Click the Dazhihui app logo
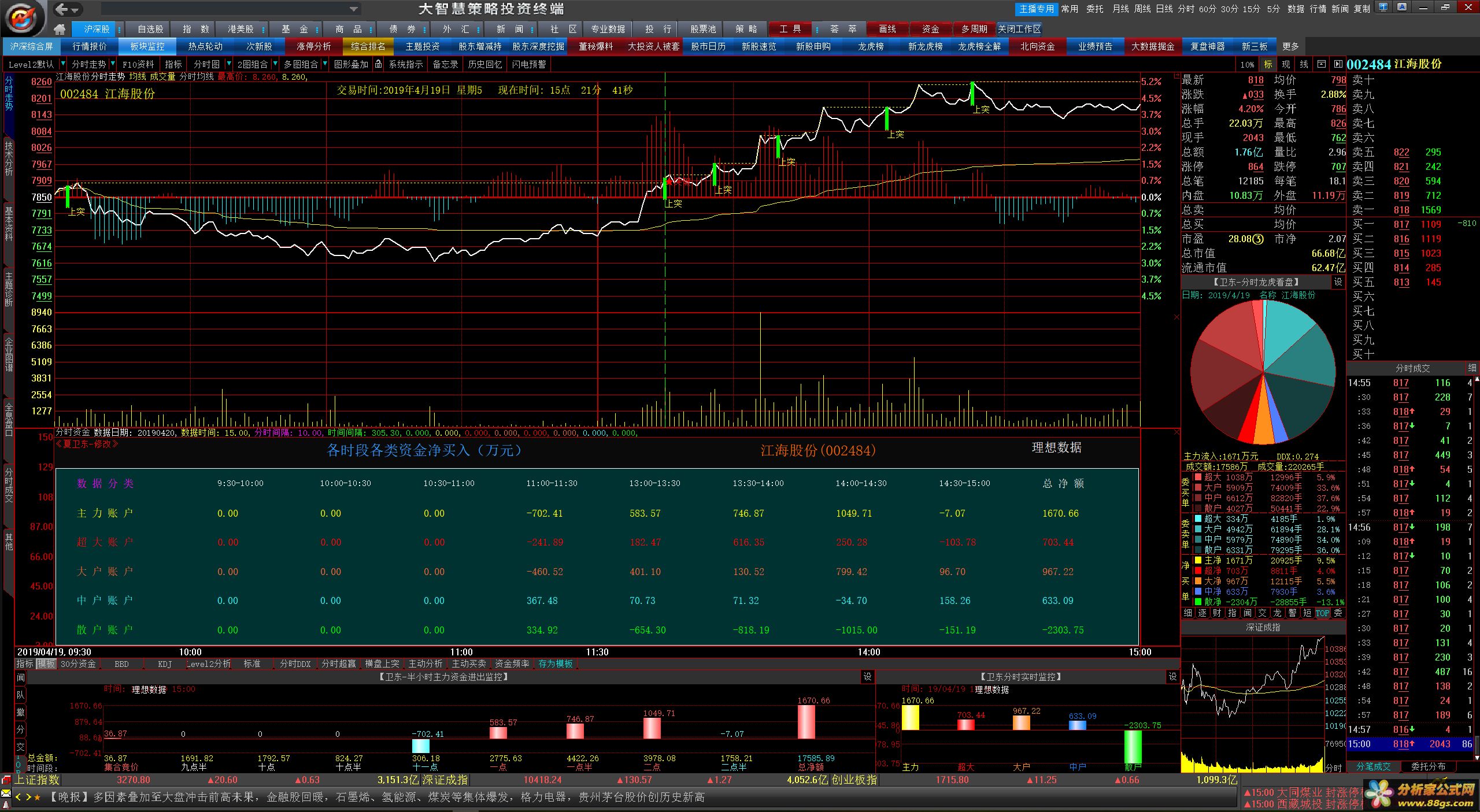The image size is (1480, 812). [23, 17]
